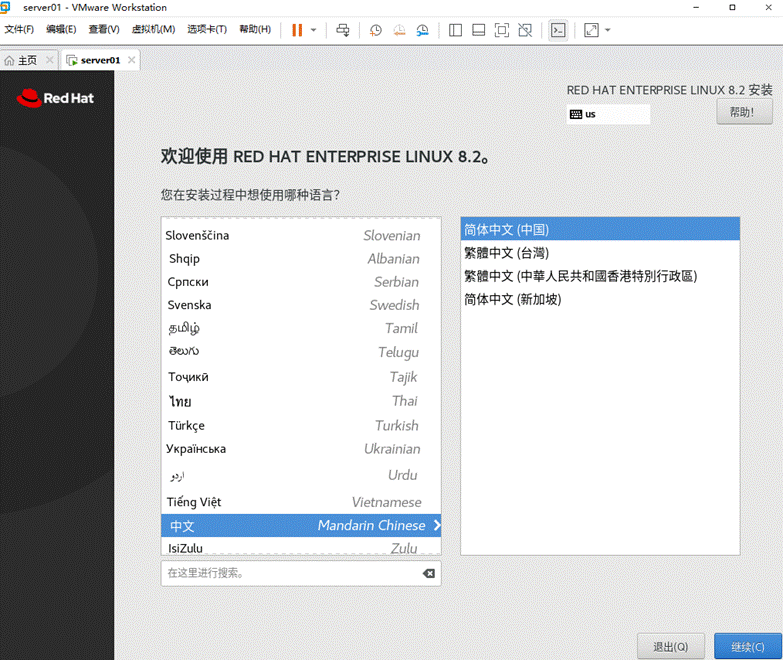Open the power options dropdown arrow
The width and height of the screenshot is (783, 660).
314,30
